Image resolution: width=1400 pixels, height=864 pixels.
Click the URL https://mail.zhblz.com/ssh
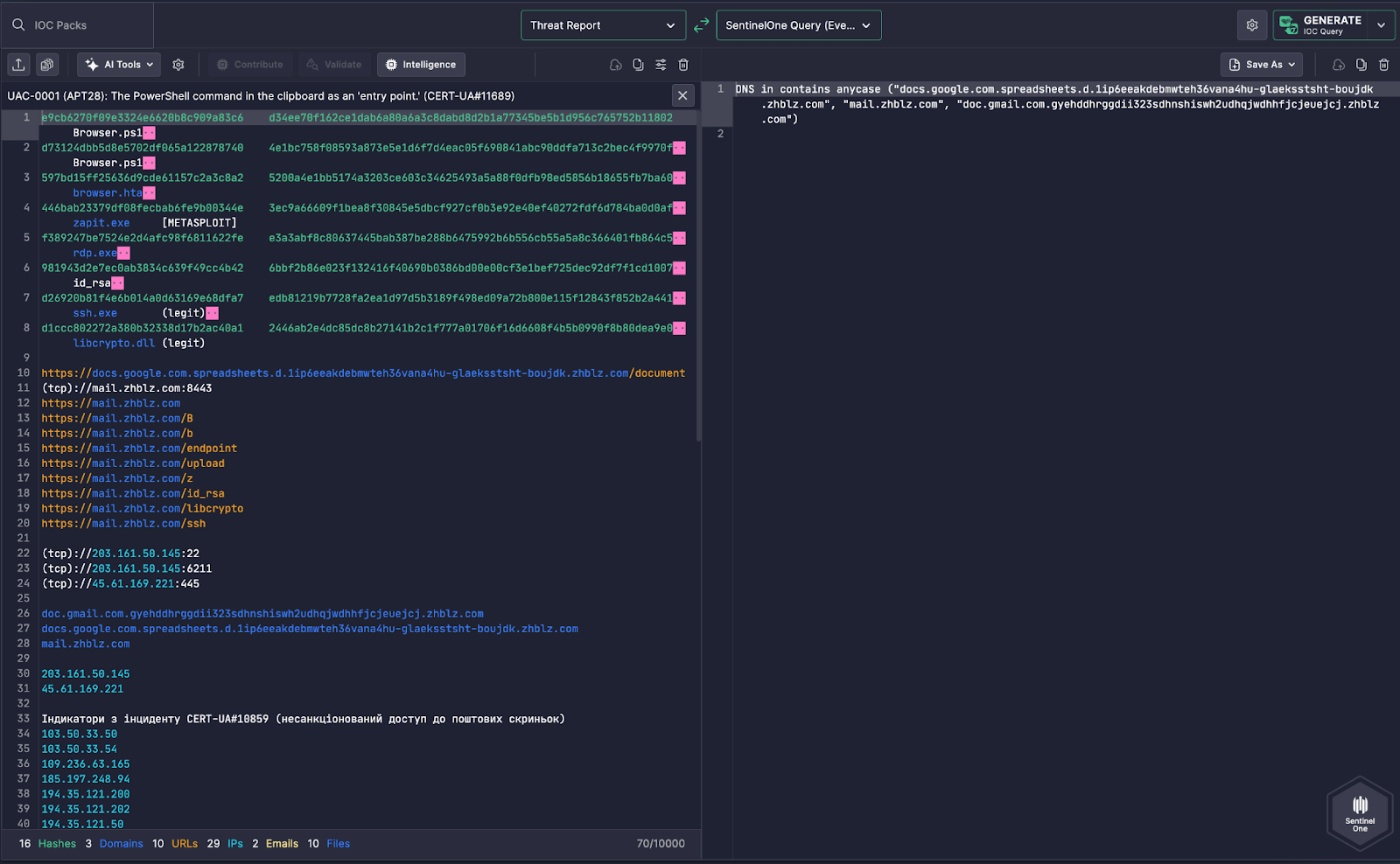tap(123, 524)
